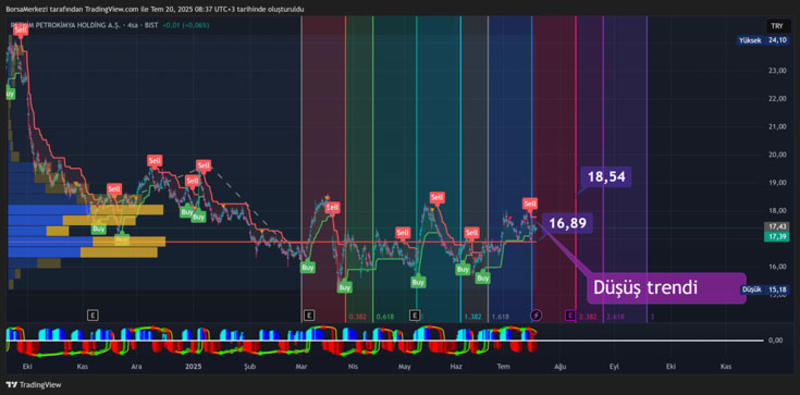This screenshot has height=395, width=800.
Task: Click the purple lightning event marker
Action: 536,315
